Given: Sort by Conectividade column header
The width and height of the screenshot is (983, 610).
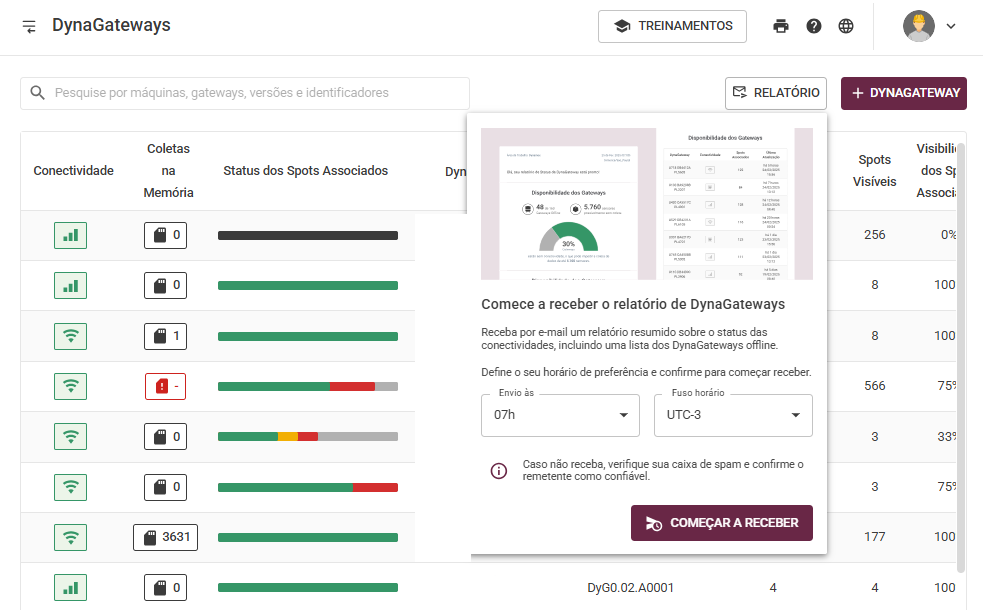Looking at the screenshot, I should pyautogui.click(x=73, y=171).
